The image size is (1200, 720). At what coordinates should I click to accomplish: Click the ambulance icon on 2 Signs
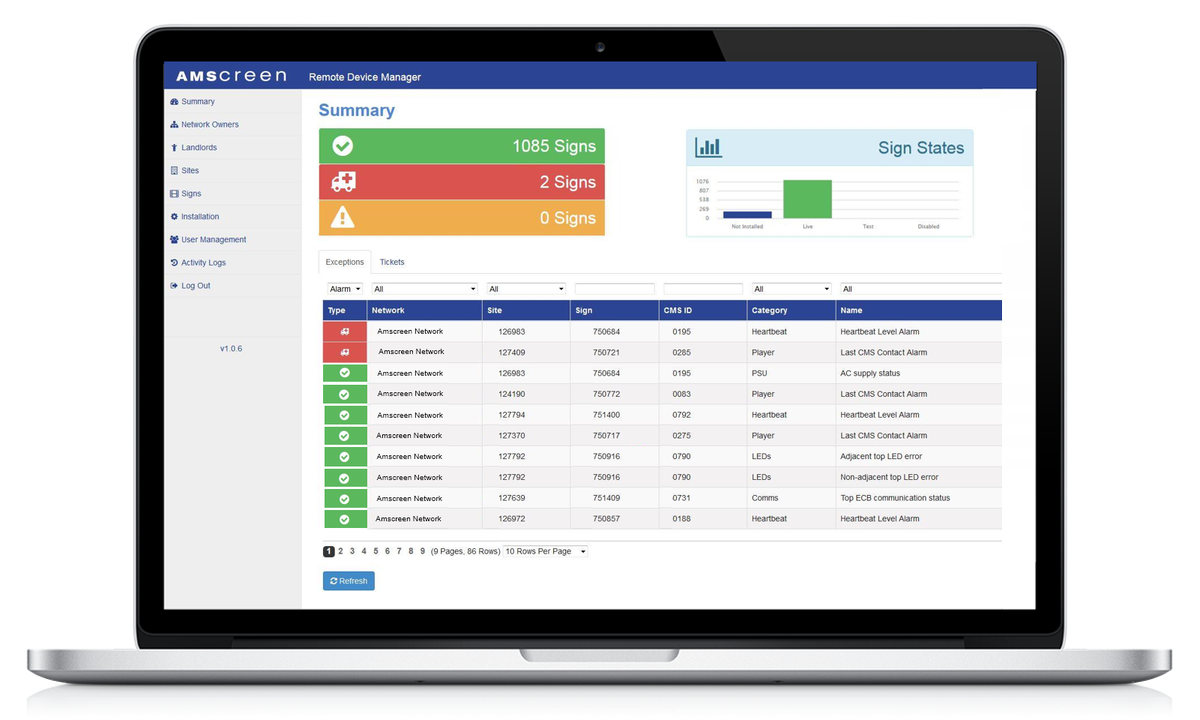click(x=343, y=182)
